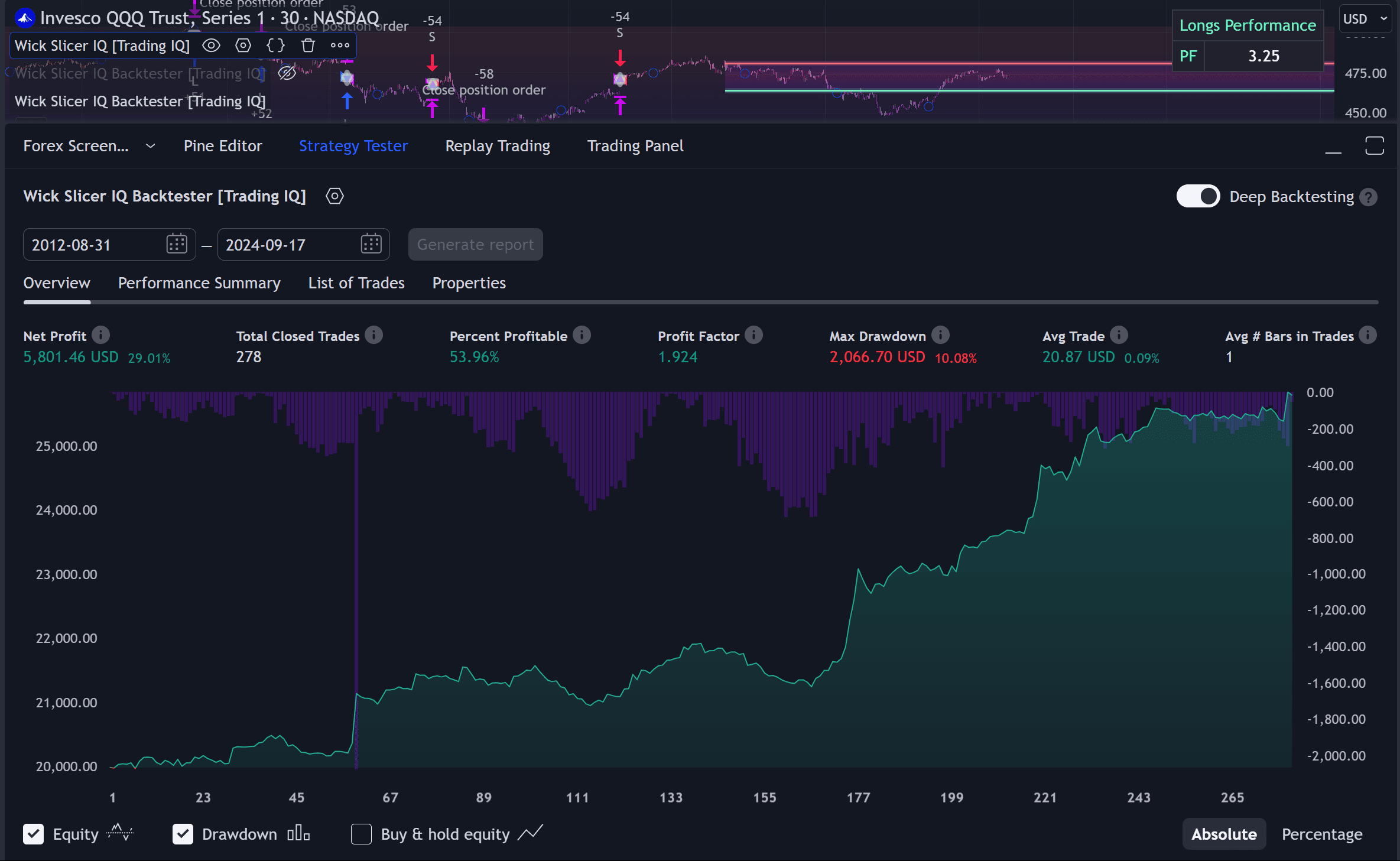Open source code braces icon for Wick Slicer IQ
Screen dimensions: 1400x861
[275, 46]
